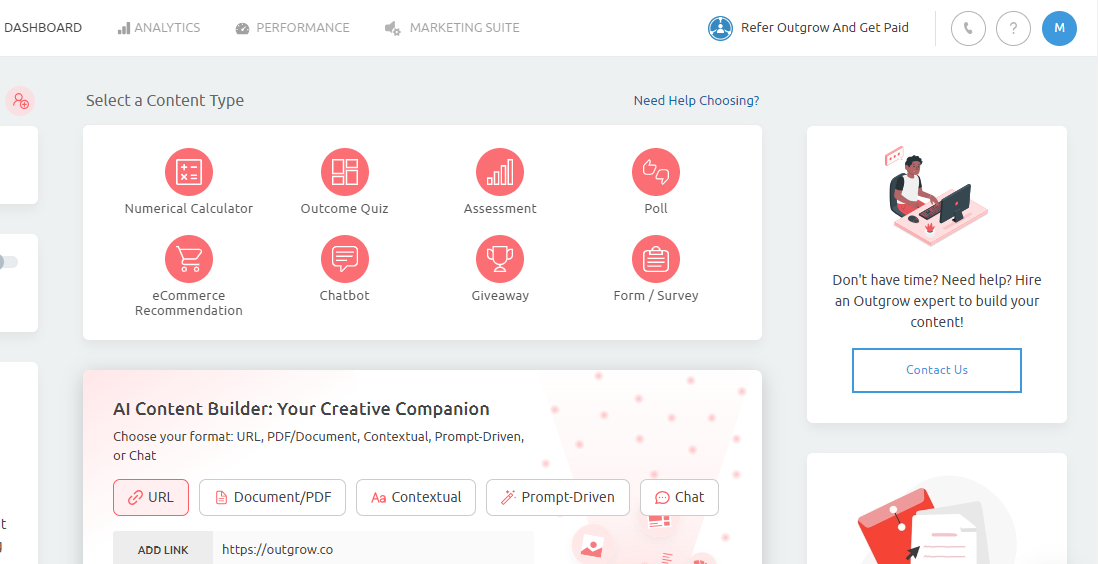The width and height of the screenshot is (1098, 564).
Task: Click the eCommerce Recommendation label text
Action: (x=188, y=303)
